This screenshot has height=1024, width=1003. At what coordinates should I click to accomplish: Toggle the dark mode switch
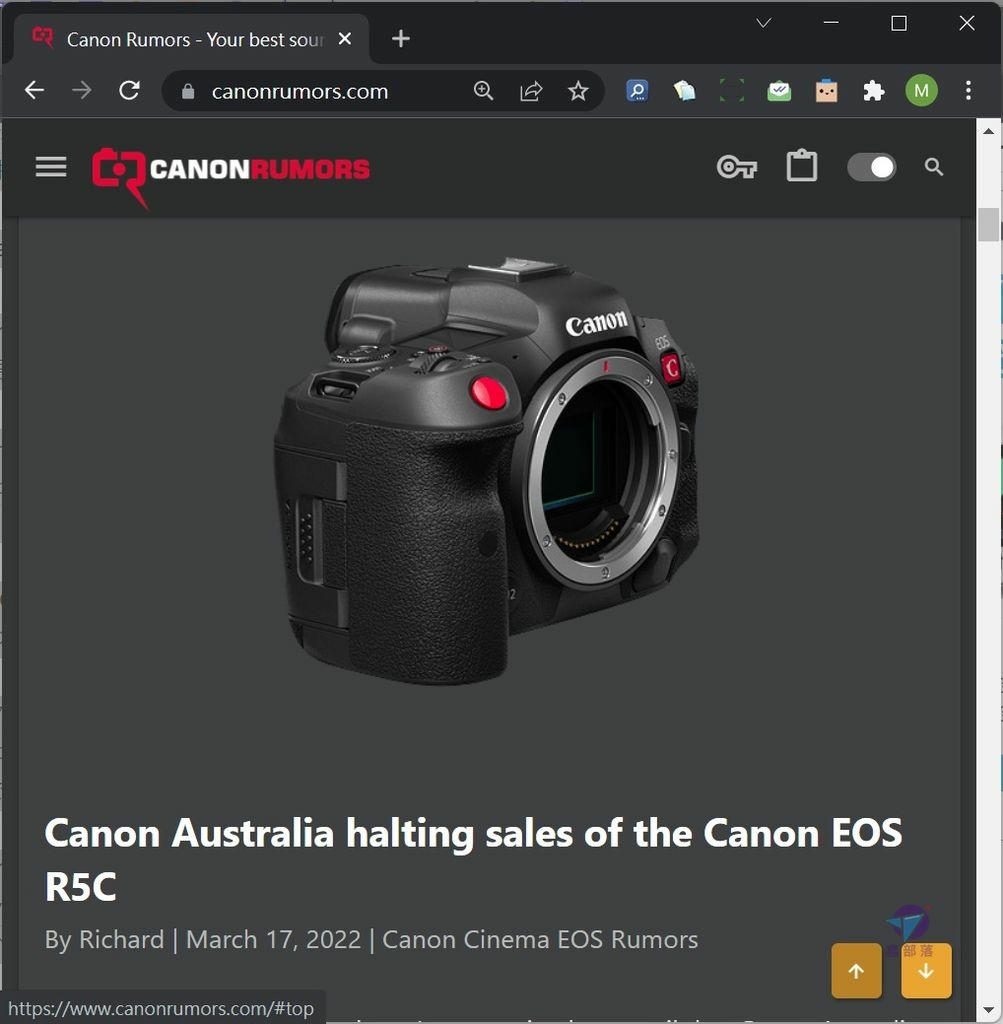pos(872,167)
